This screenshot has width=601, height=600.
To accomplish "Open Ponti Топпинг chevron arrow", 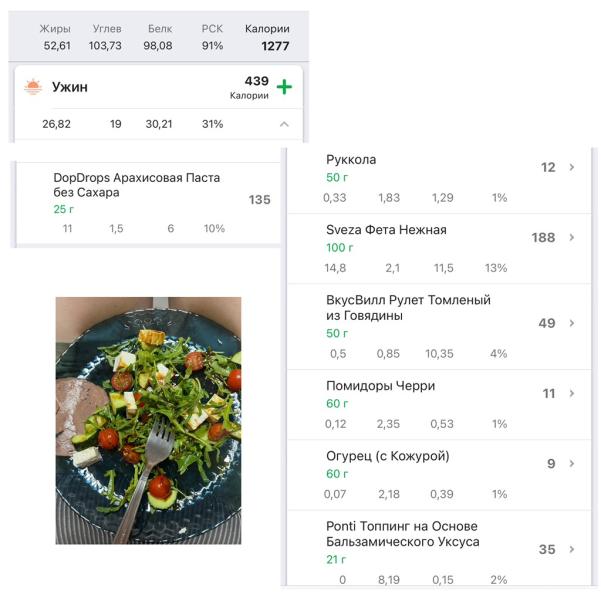I will coord(571,549).
